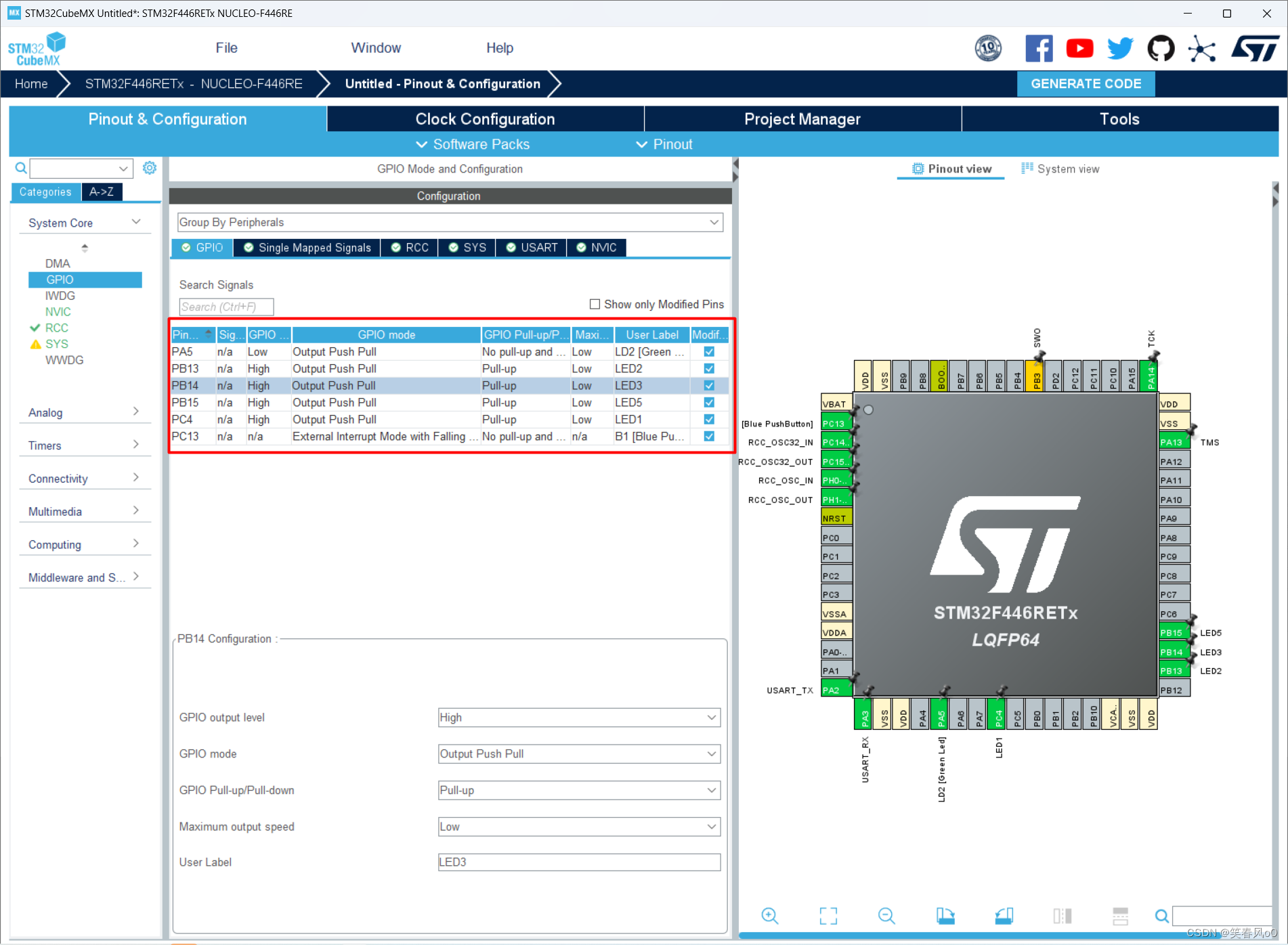This screenshot has height=945, width=1288.
Task: Expand the Multimedia category
Action: [x=84, y=511]
